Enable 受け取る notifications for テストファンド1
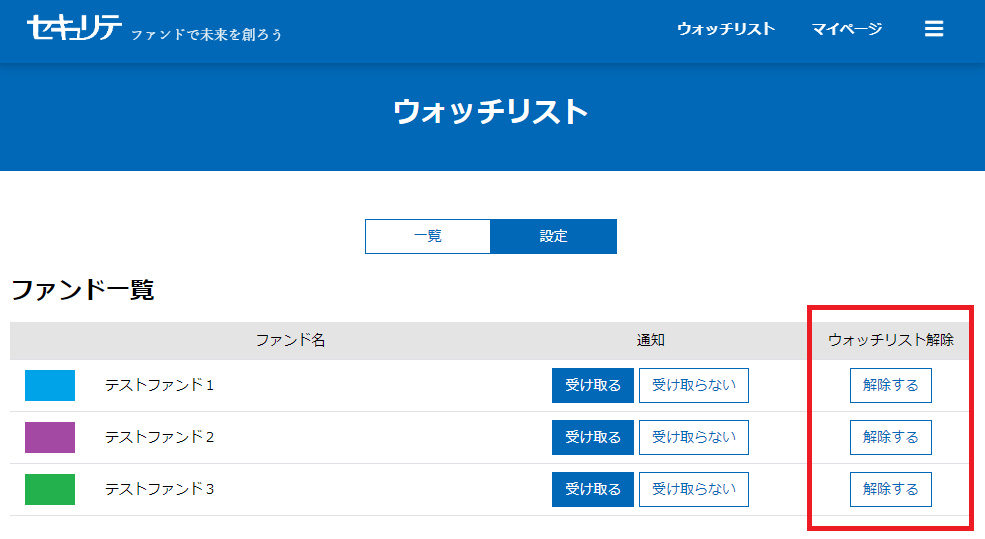 pyautogui.click(x=592, y=385)
